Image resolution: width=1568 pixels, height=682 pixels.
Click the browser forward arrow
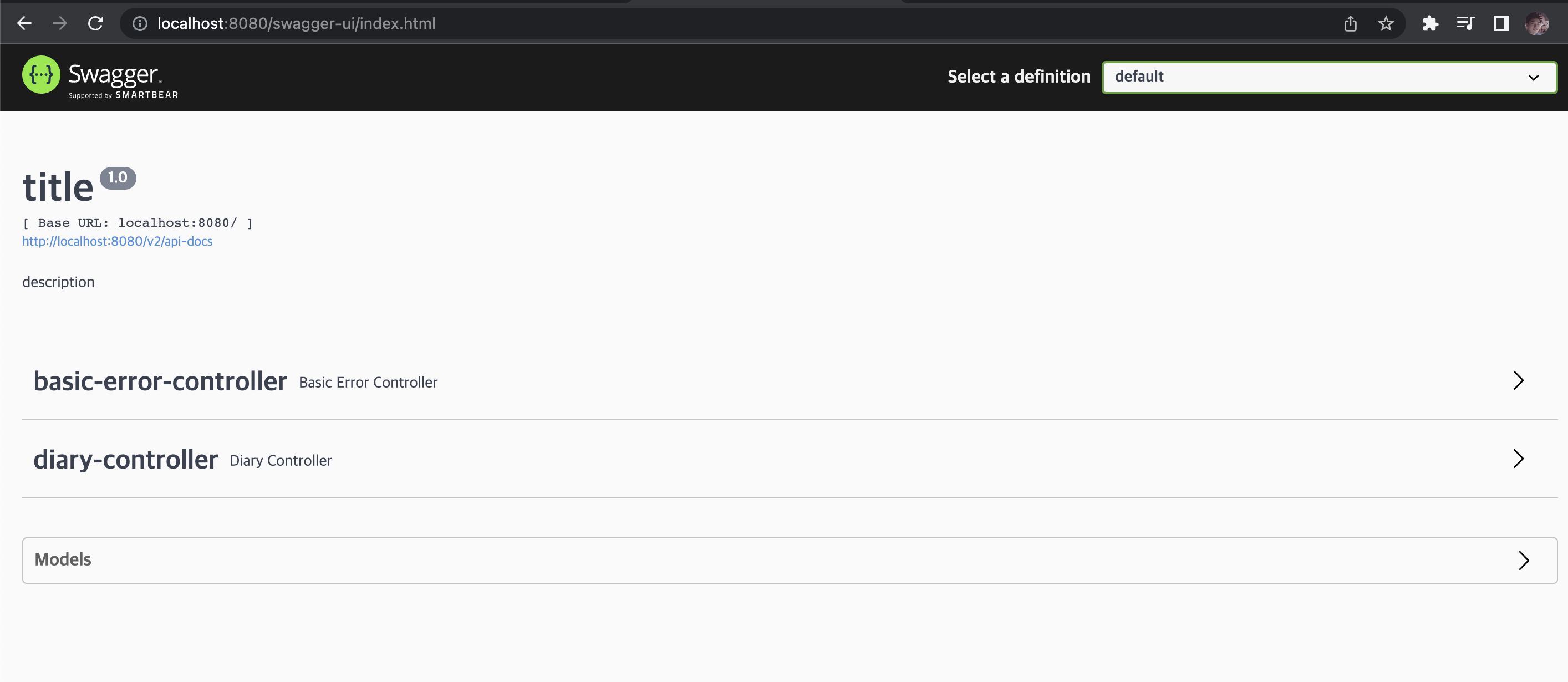tap(60, 23)
